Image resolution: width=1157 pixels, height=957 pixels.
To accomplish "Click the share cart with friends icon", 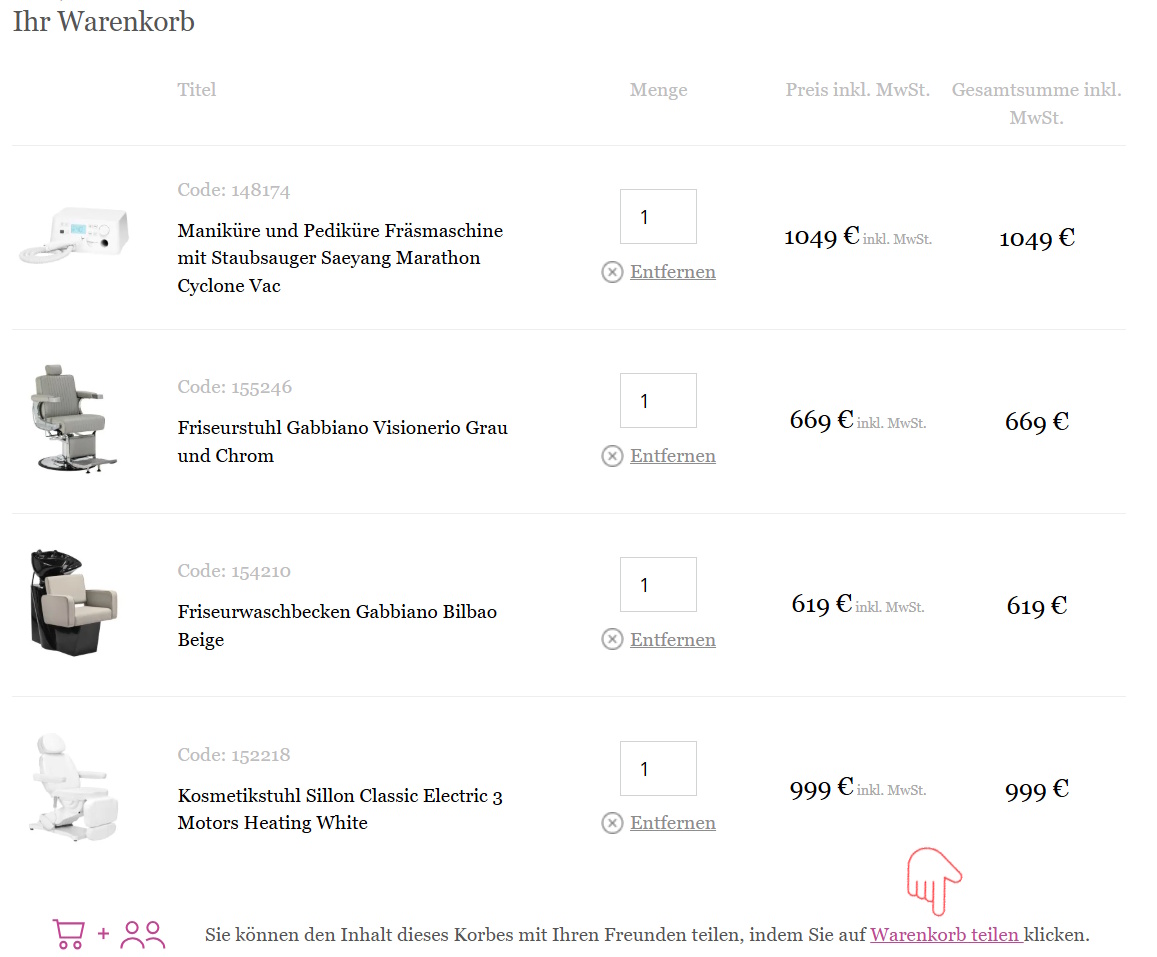I will (109, 934).
